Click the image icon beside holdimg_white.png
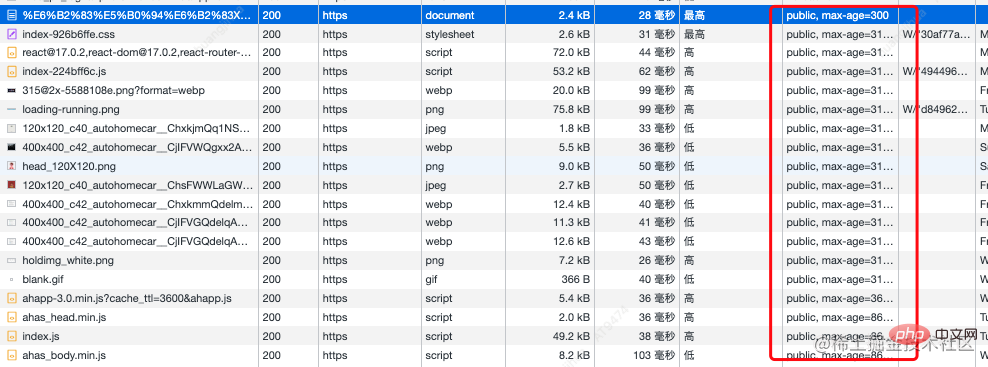The width and height of the screenshot is (988, 367). click(11, 260)
